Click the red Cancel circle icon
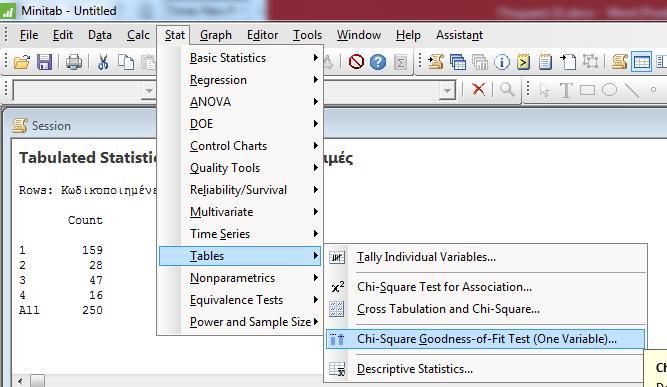The image size is (667, 387). tap(356, 62)
